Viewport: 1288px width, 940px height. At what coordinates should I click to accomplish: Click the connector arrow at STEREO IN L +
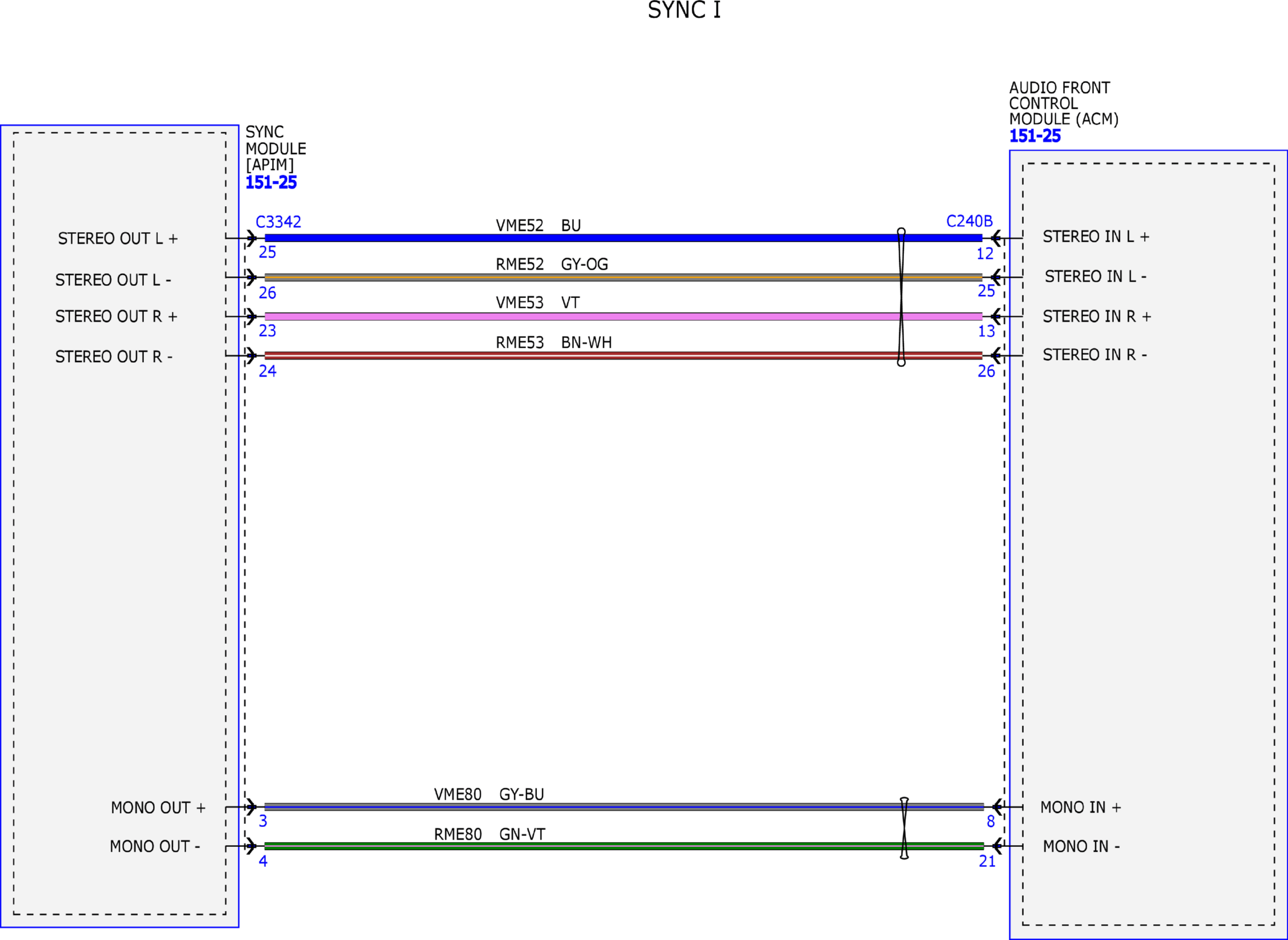tap(997, 238)
